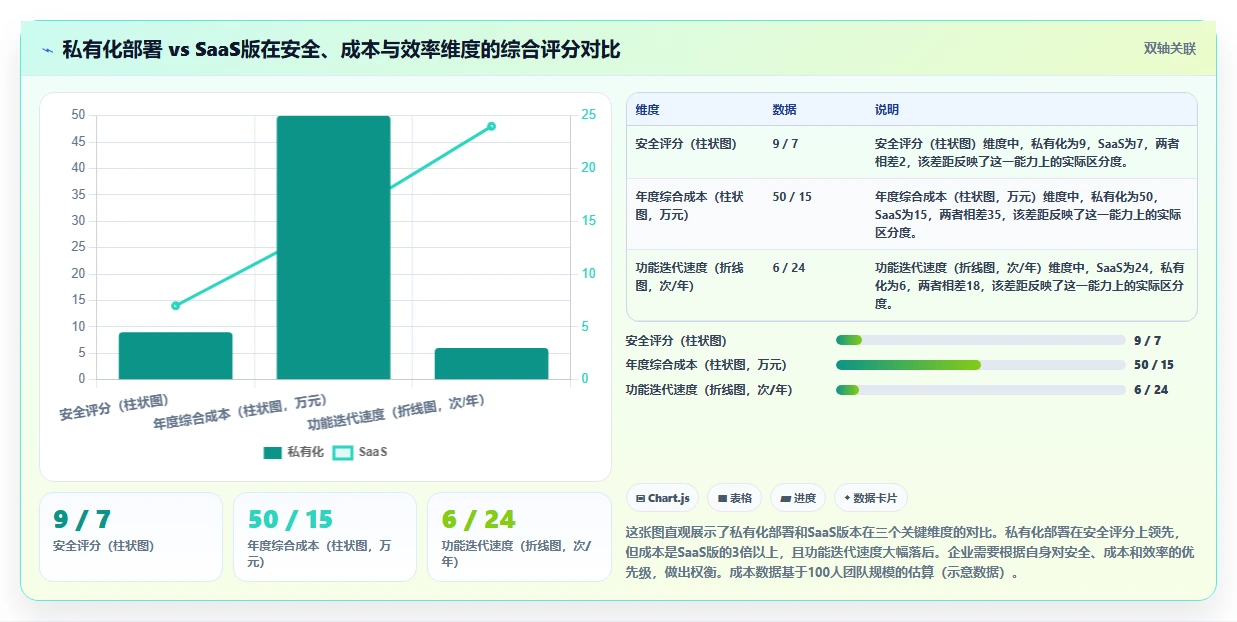Click the 说明 table column header
This screenshot has height=622, width=1237.
pos(887,110)
